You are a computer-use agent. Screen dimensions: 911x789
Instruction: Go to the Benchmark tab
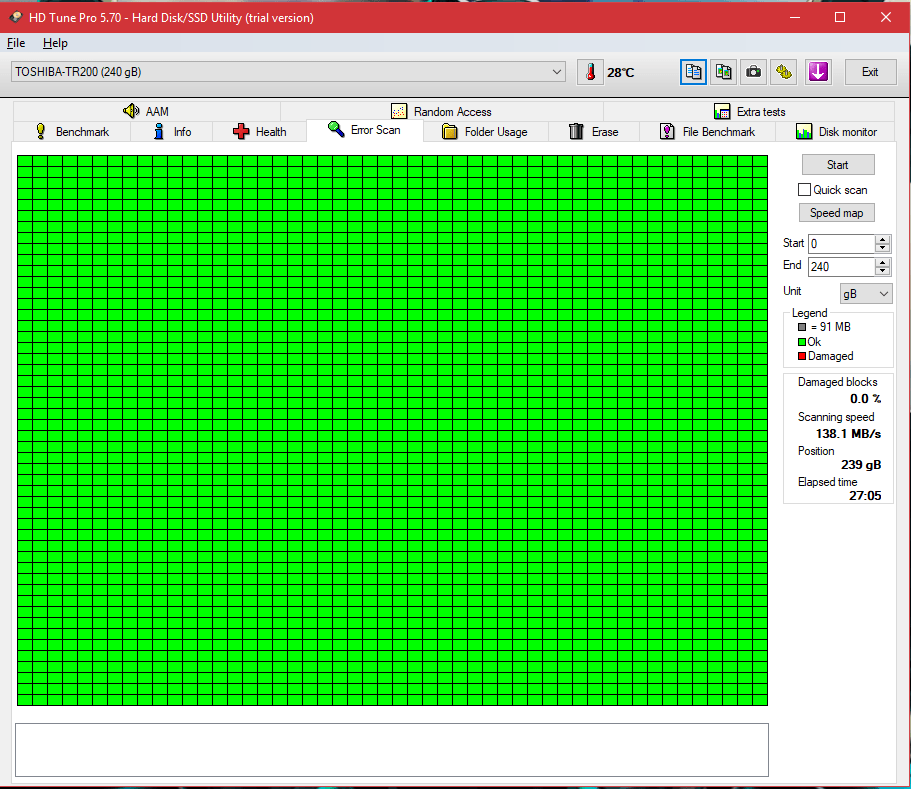(72, 132)
